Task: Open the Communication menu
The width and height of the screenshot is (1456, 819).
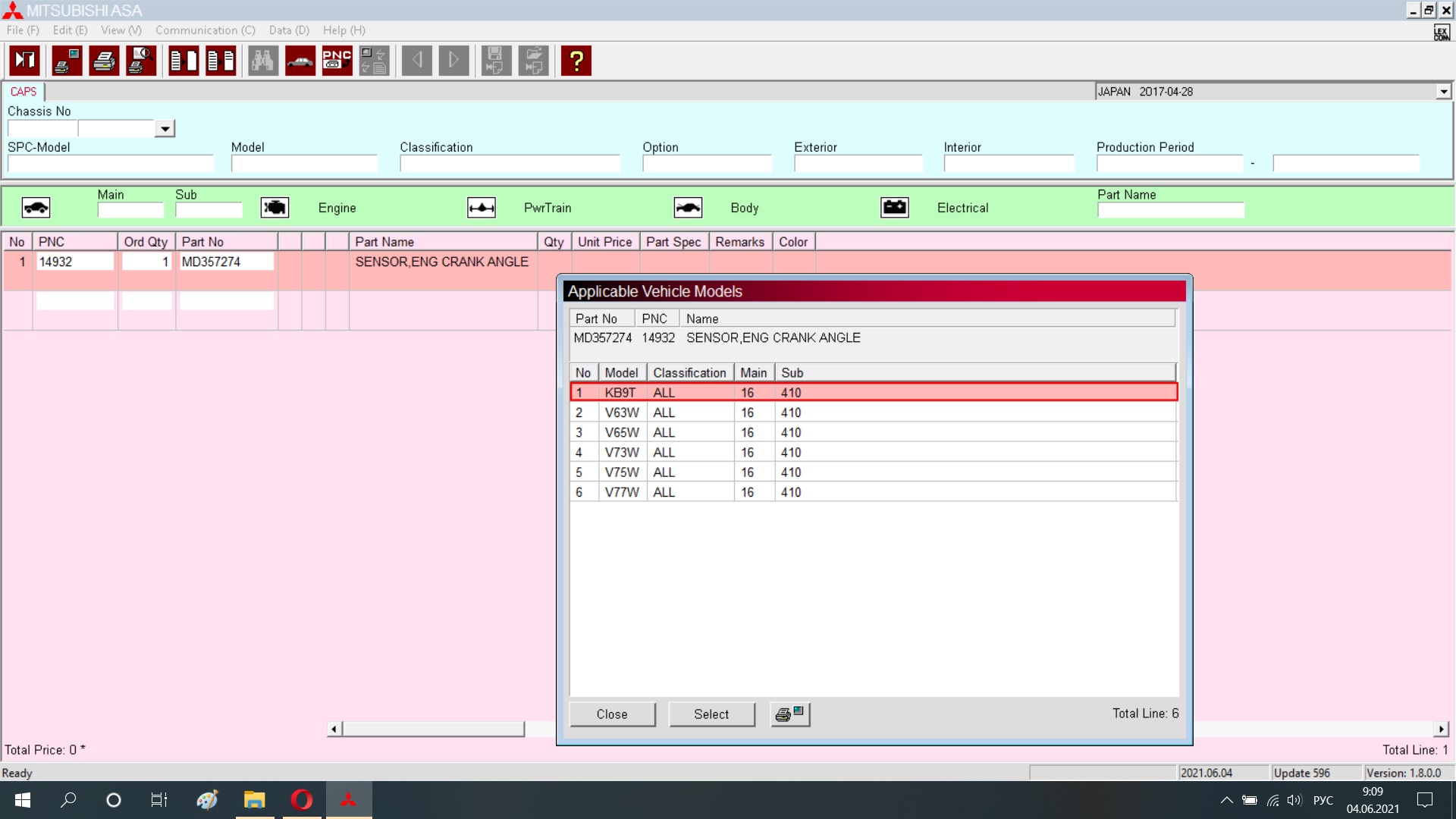Action: (205, 30)
